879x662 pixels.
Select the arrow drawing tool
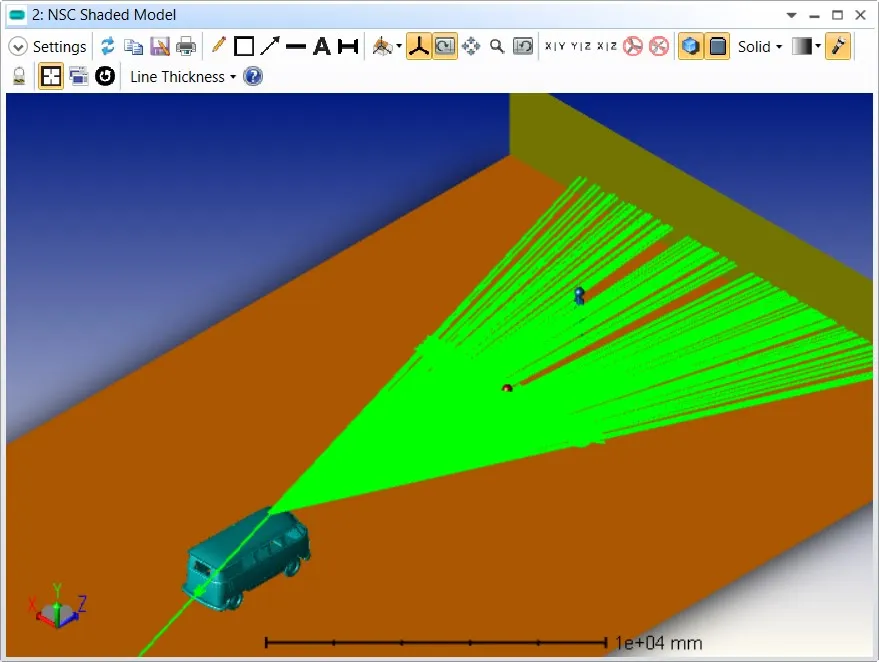270,47
